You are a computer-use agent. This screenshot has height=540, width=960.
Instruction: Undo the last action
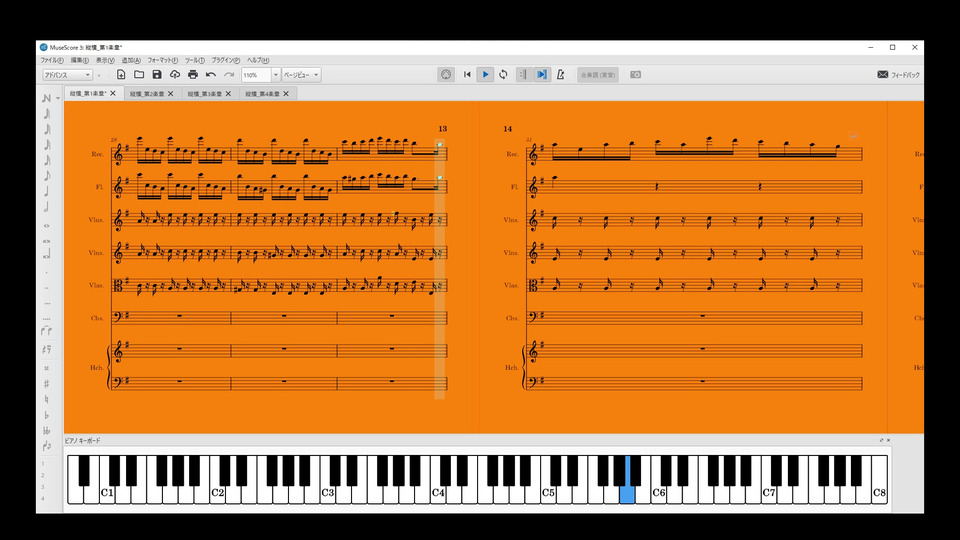coord(211,75)
